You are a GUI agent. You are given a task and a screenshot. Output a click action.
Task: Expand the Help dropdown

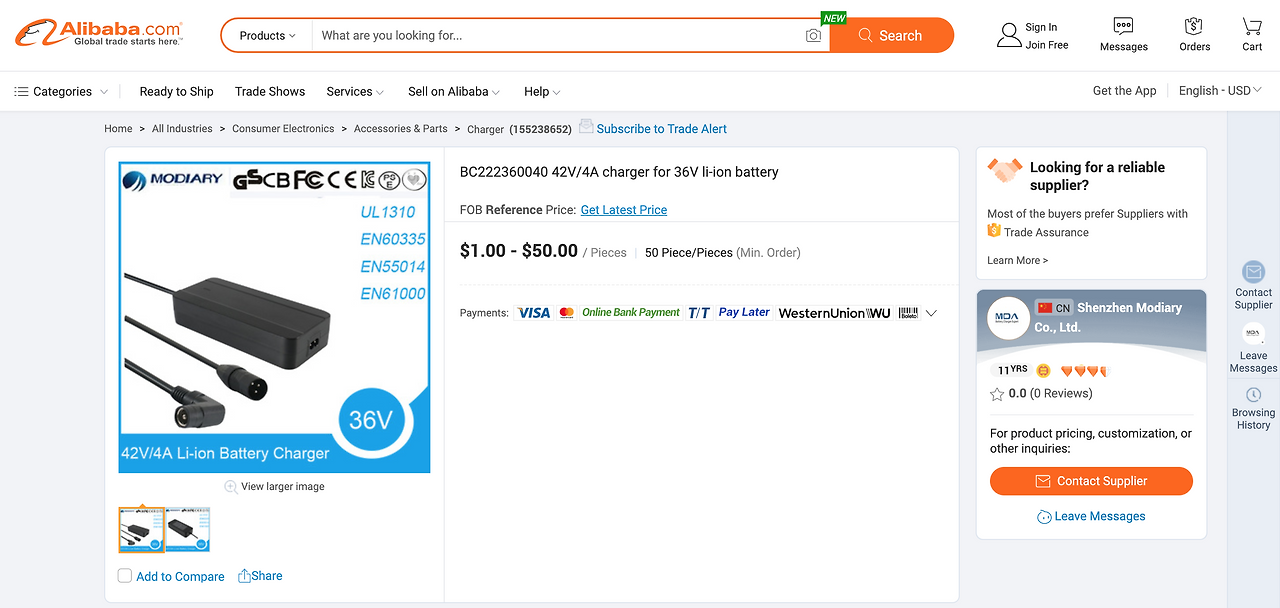coord(542,92)
